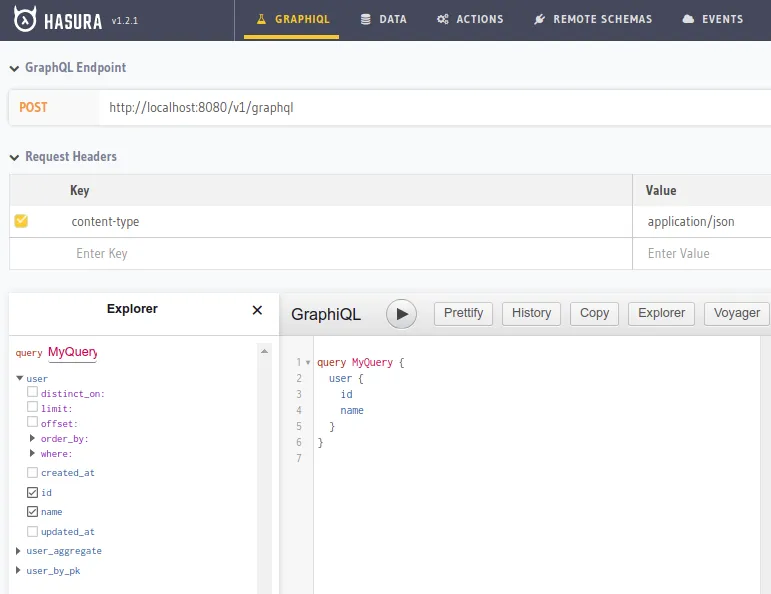Click the Actions gears icon
The image size is (771, 594).
pyautogui.click(x=442, y=19)
